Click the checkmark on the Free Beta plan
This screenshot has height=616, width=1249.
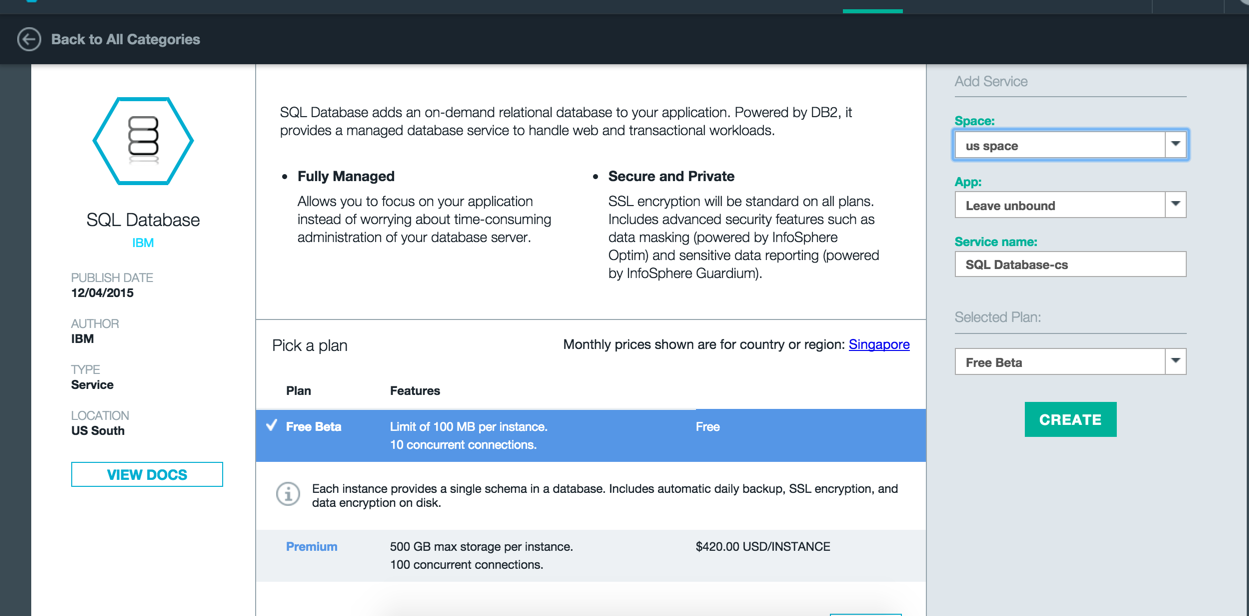pos(271,425)
